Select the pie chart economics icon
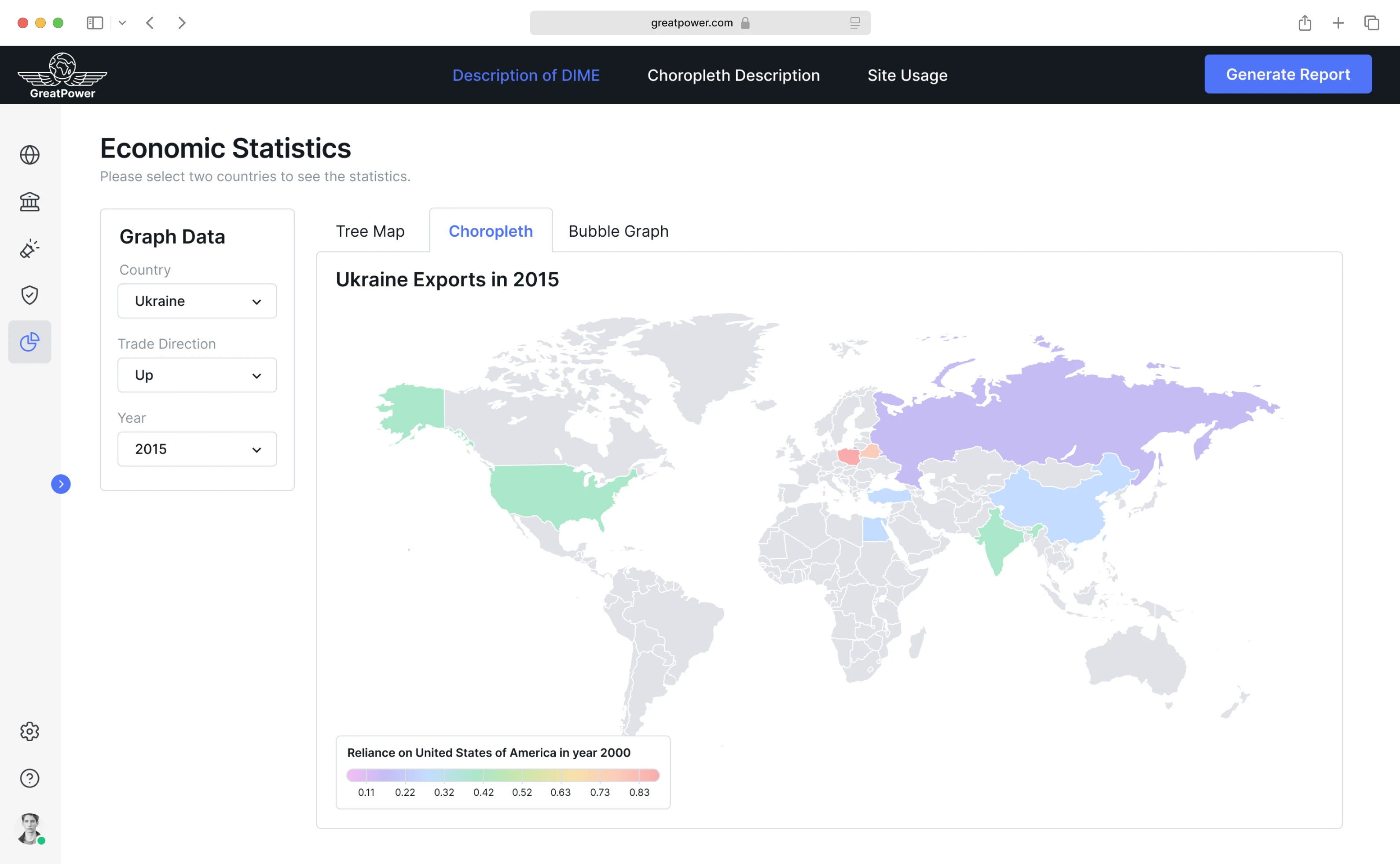The image size is (1400, 864). pyautogui.click(x=30, y=342)
